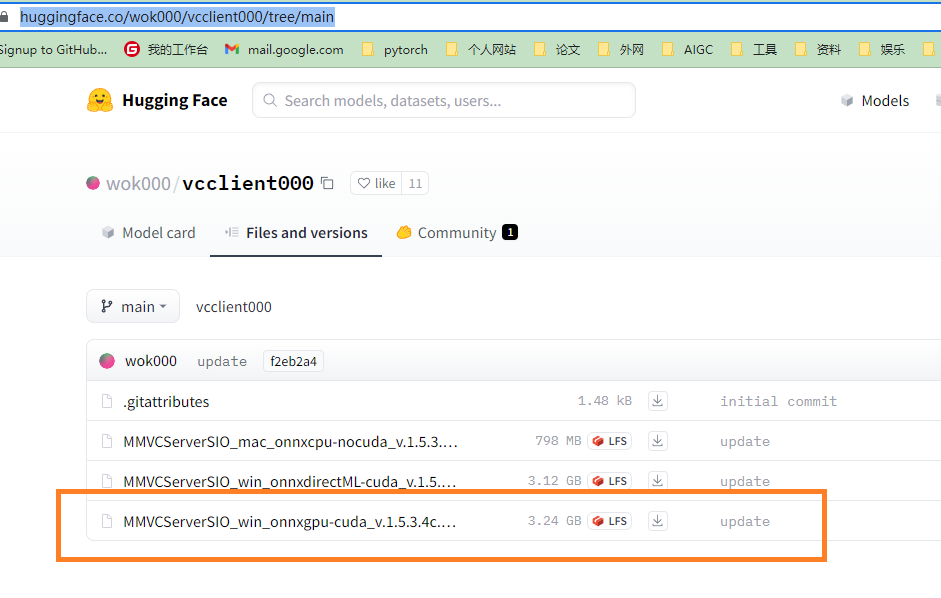Open the pytorch bookmark folder
941x598 pixels.
(x=395, y=49)
